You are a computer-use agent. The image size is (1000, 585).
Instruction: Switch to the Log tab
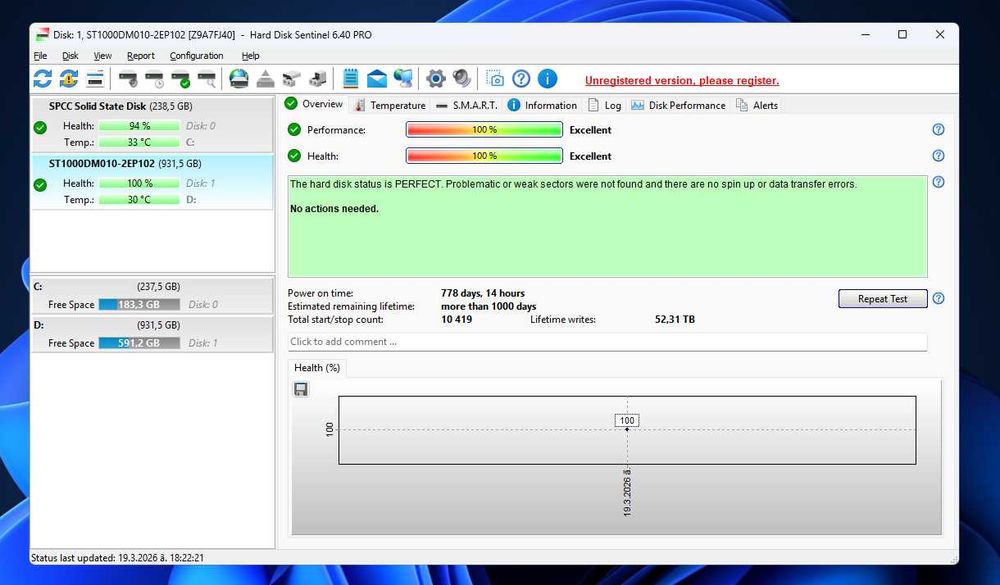604,105
